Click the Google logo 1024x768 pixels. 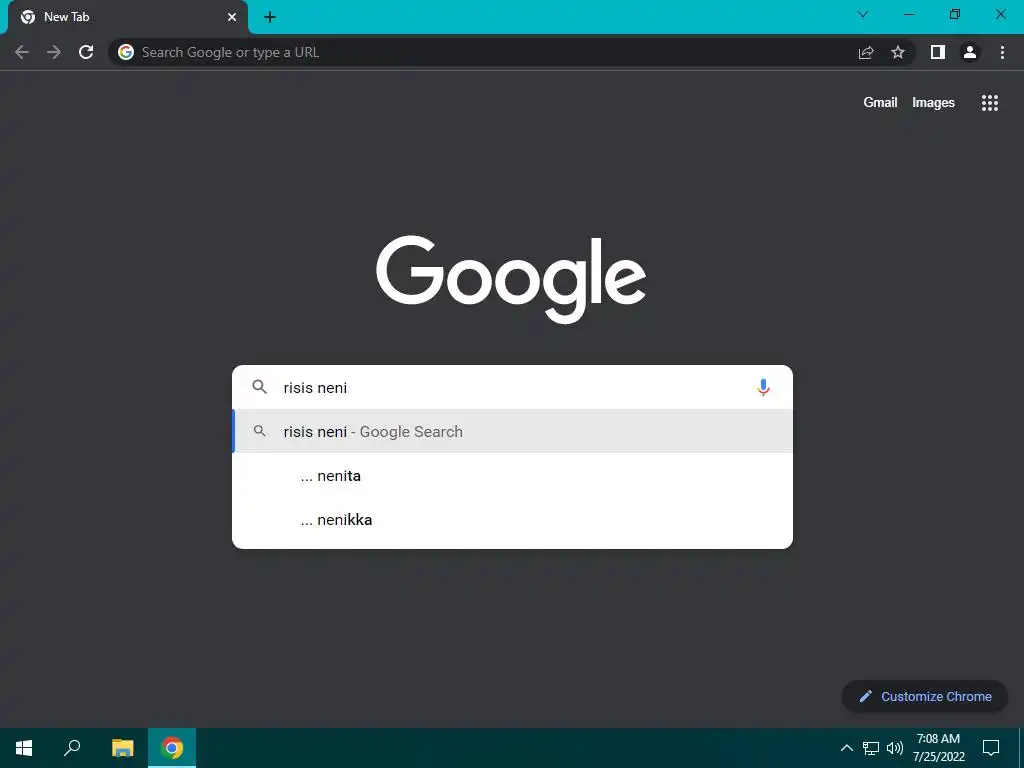click(511, 279)
